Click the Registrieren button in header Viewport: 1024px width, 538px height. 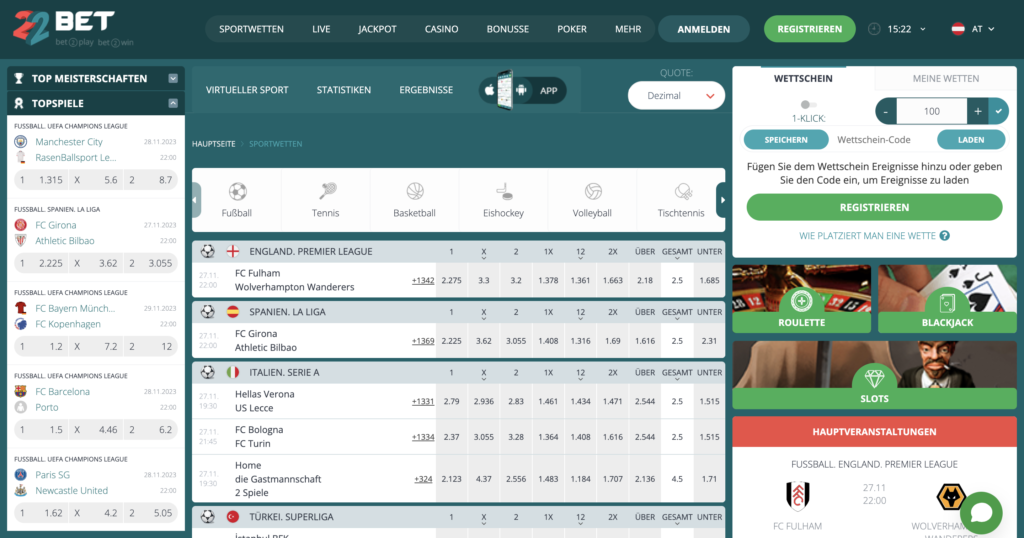point(810,29)
